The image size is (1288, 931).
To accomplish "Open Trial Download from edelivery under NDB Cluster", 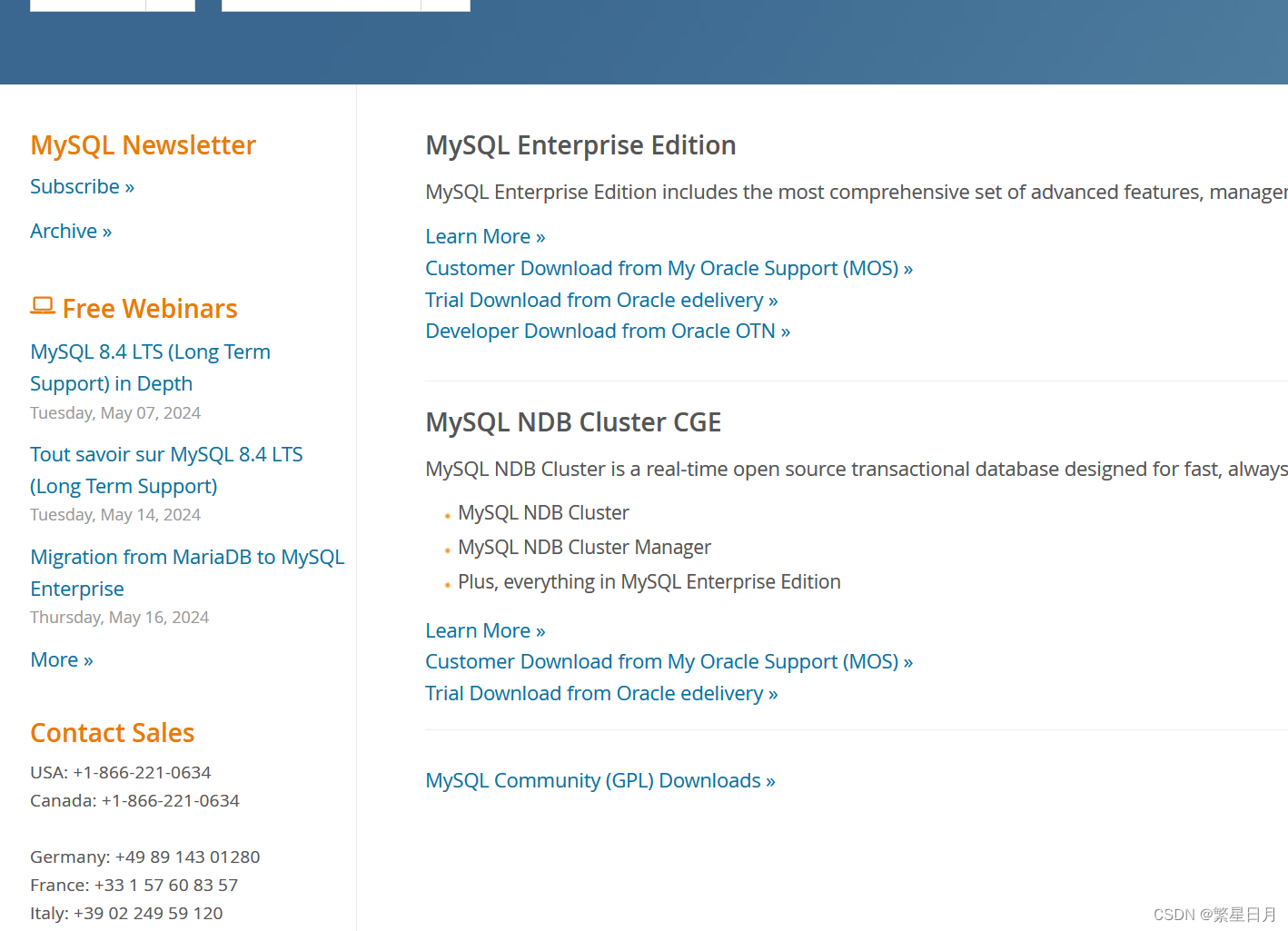I will [x=601, y=693].
